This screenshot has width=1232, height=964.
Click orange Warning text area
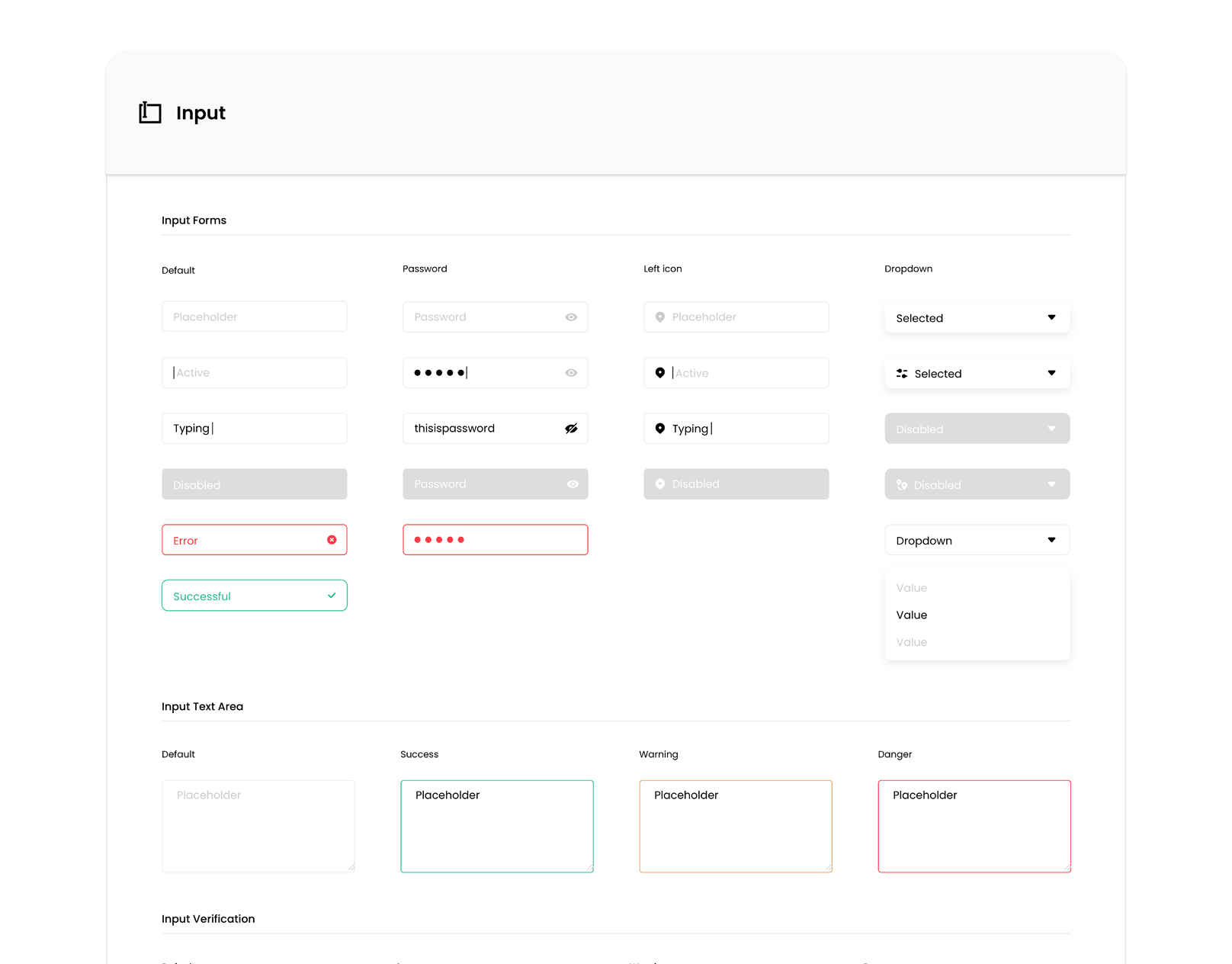point(736,826)
